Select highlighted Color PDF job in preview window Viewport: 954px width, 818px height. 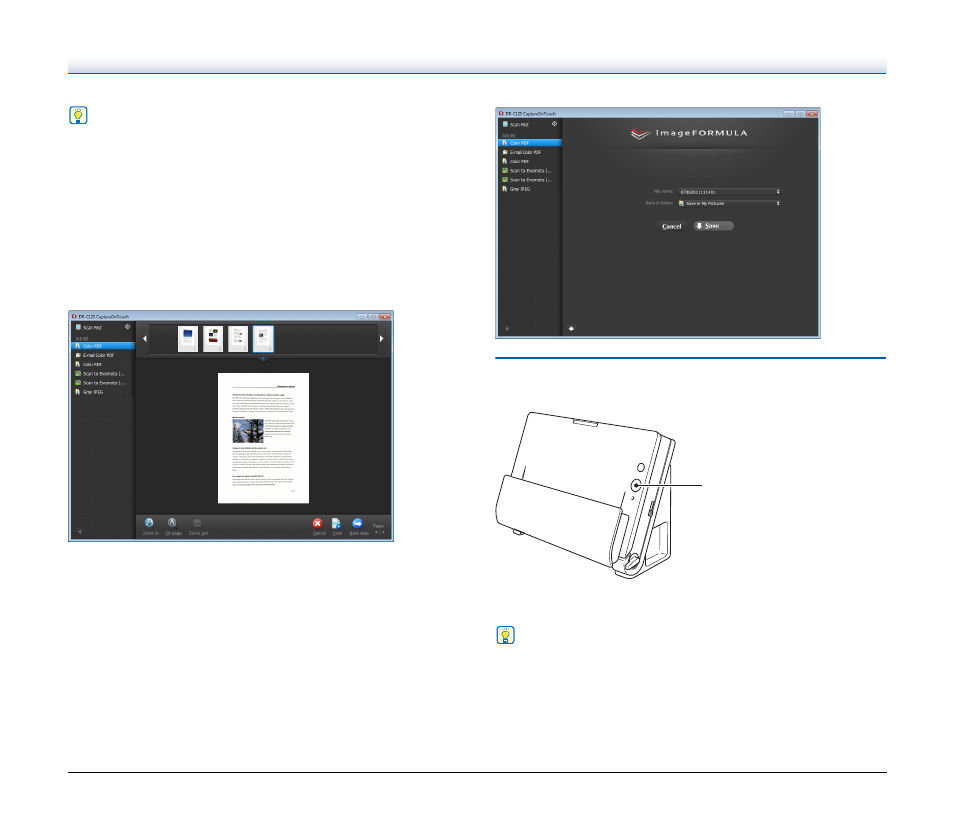coord(103,346)
